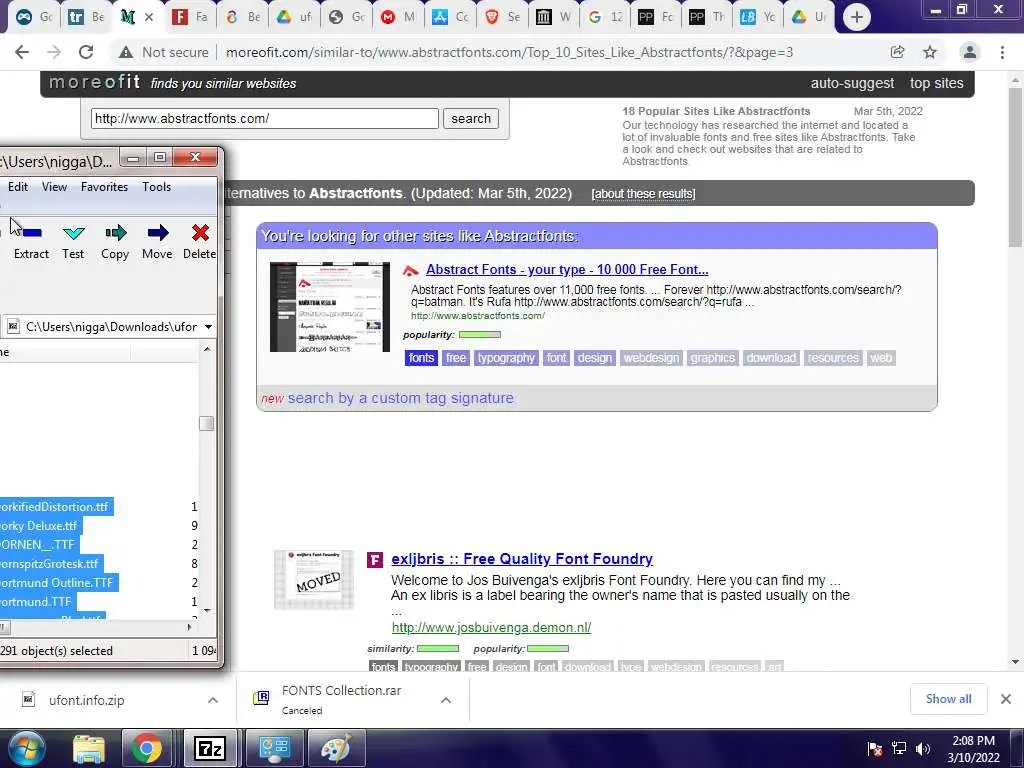
Task: Open the Edit menu in 7-Zip
Action: point(18,187)
